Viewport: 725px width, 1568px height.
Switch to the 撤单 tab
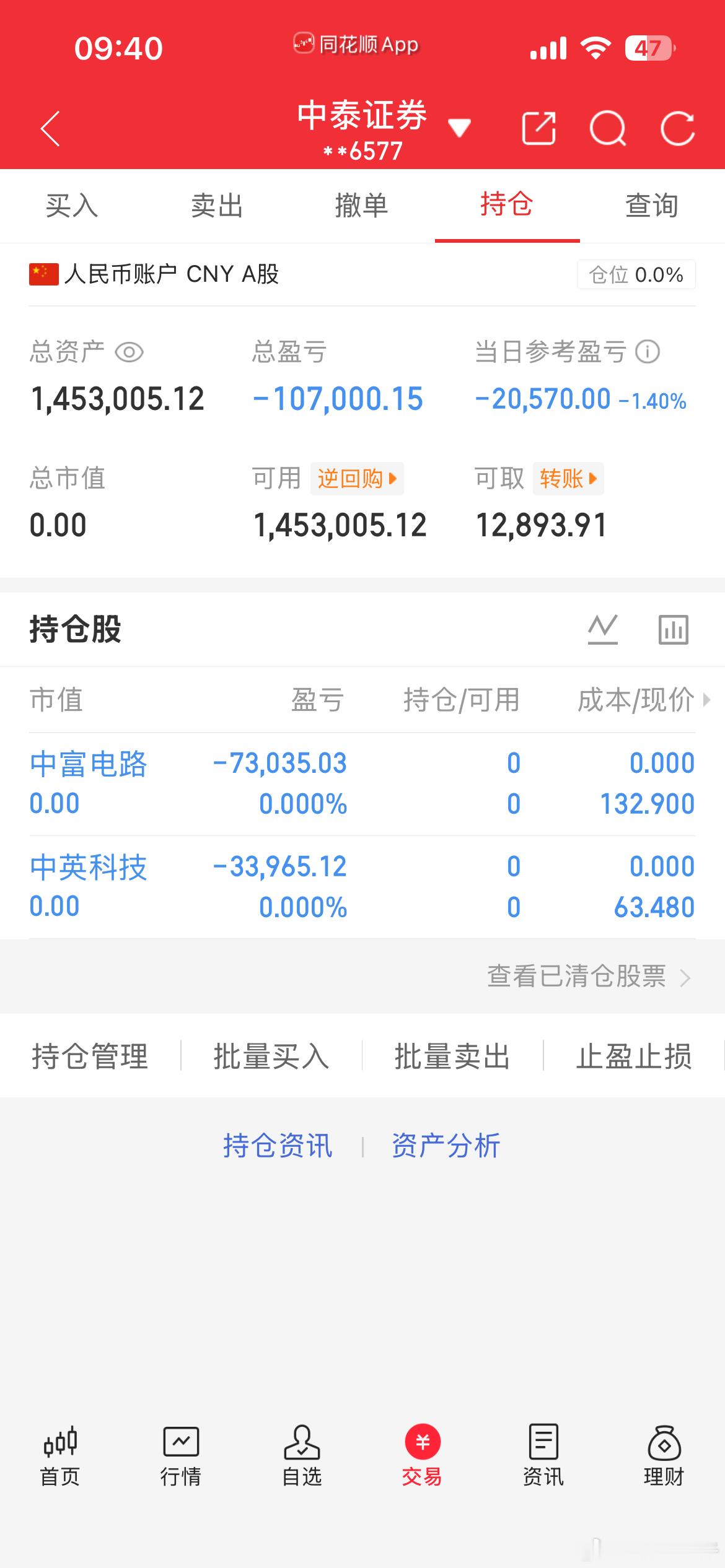point(362,205)
